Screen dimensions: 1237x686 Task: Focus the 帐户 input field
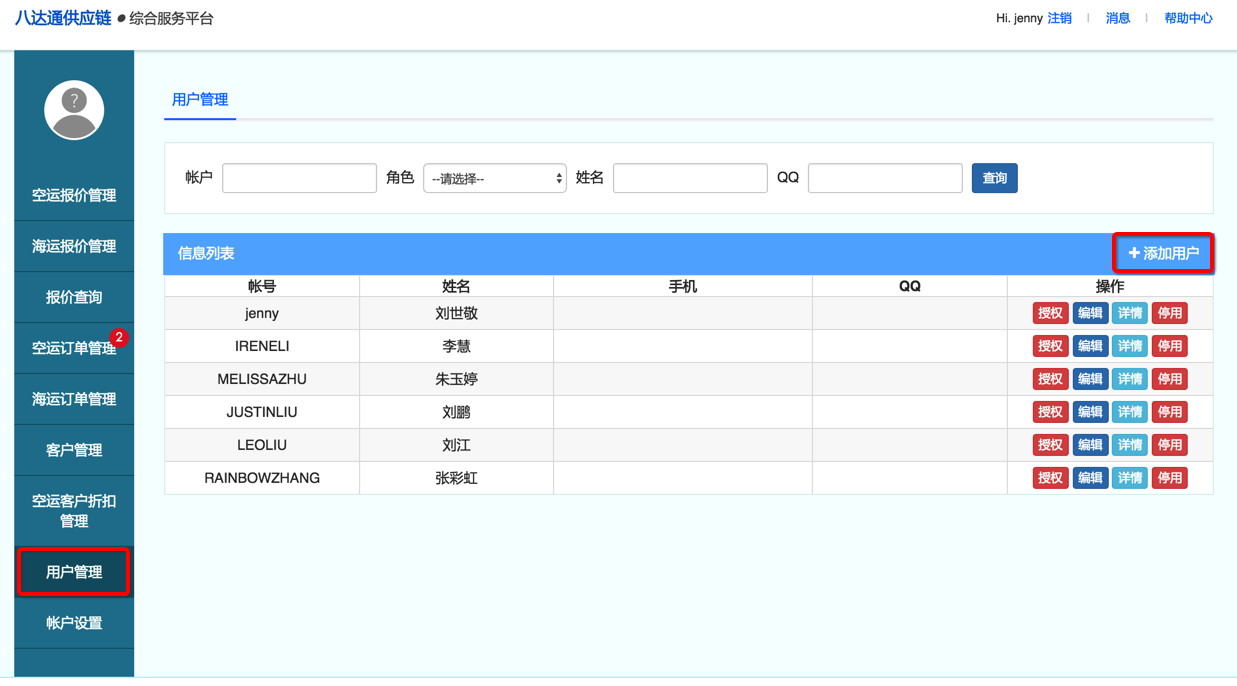click(299, 178)
